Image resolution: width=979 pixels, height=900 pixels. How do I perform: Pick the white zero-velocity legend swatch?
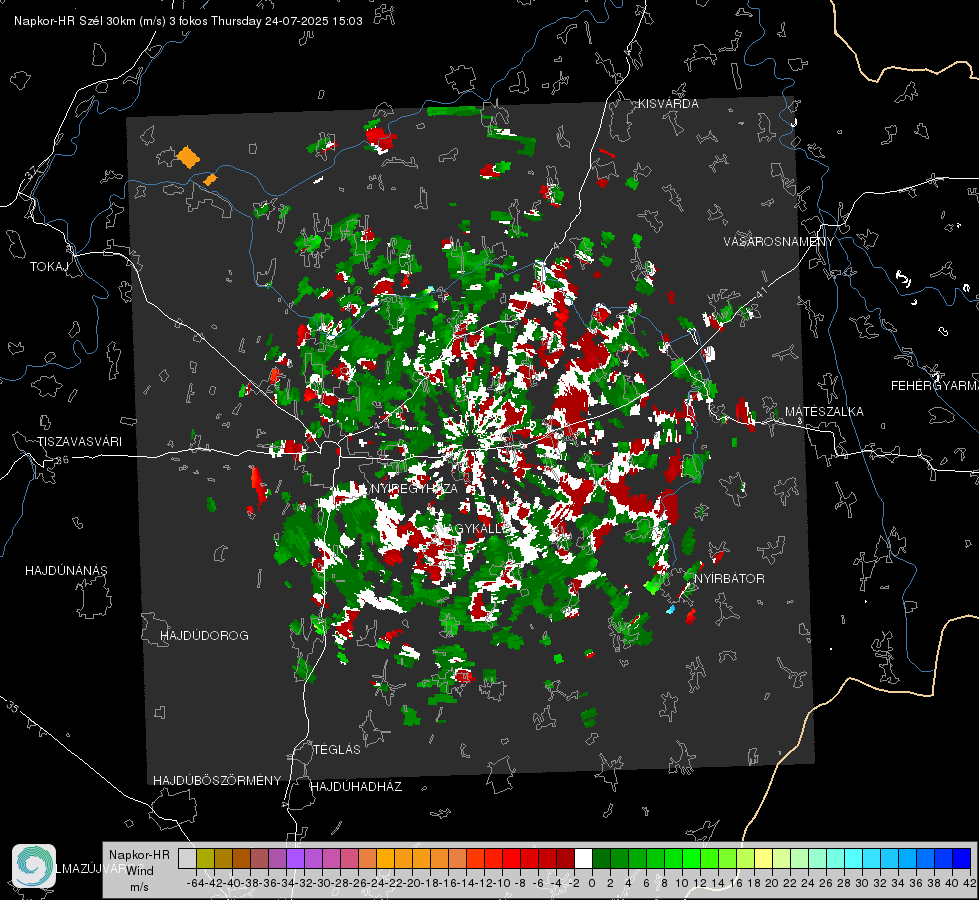pos(583,858)
